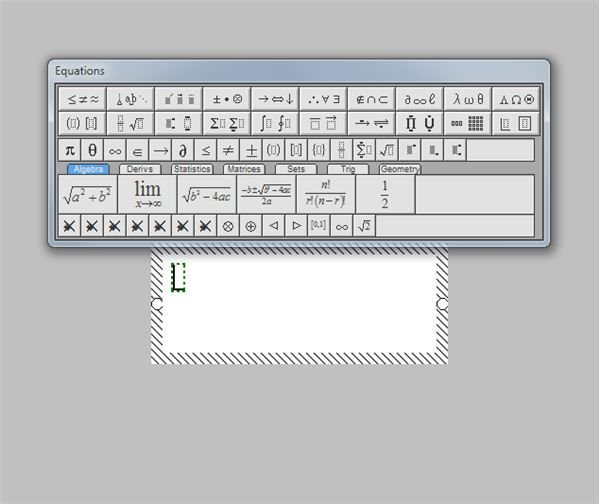
Task: Insert the partial derivative symbol
Action: 183,150
